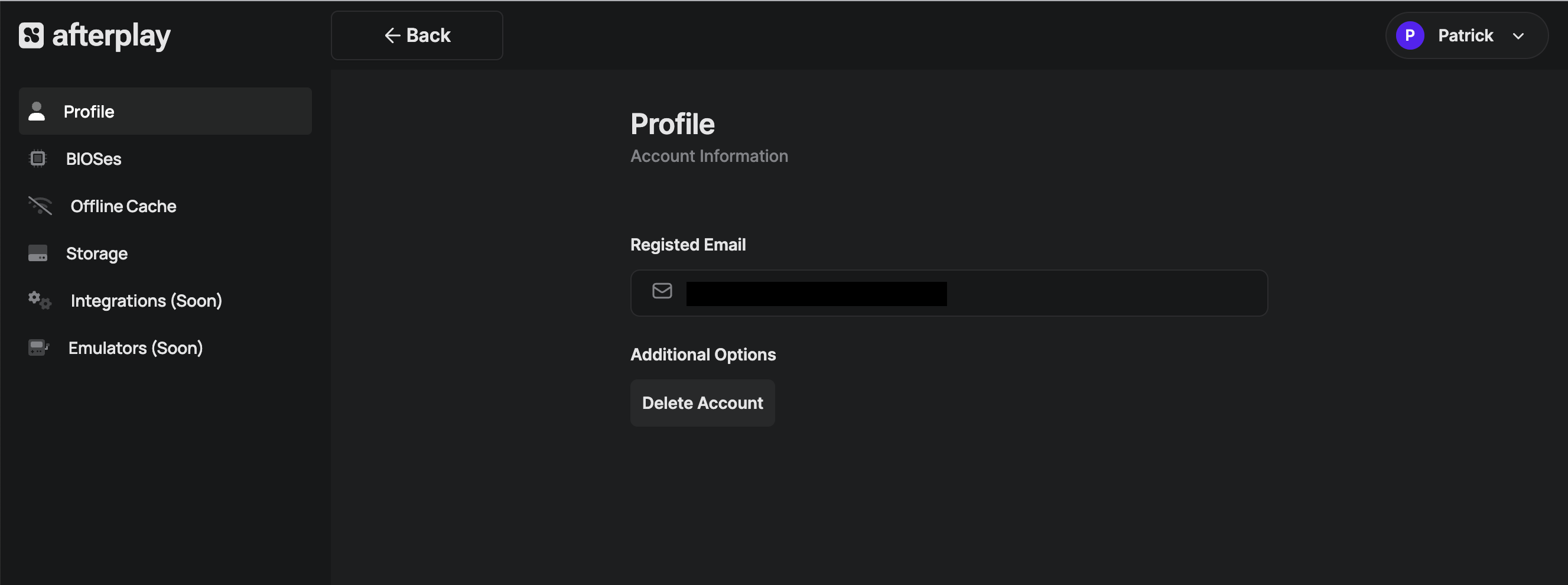Click the envelope icon in email field
This screenshot has width=1568, height=585.
coord(662,291)
